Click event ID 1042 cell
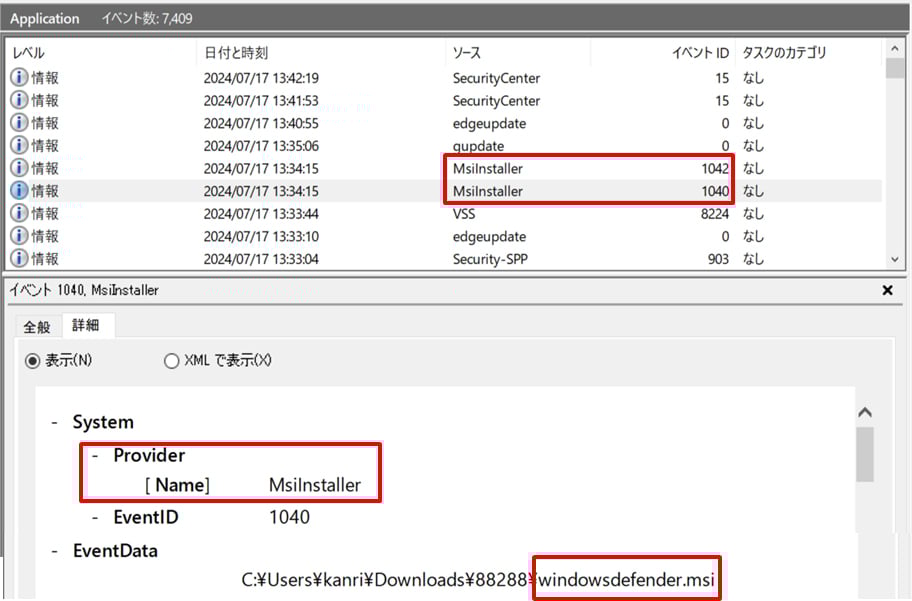This screenshot has width=912, height=601. [x=714, y=169]
